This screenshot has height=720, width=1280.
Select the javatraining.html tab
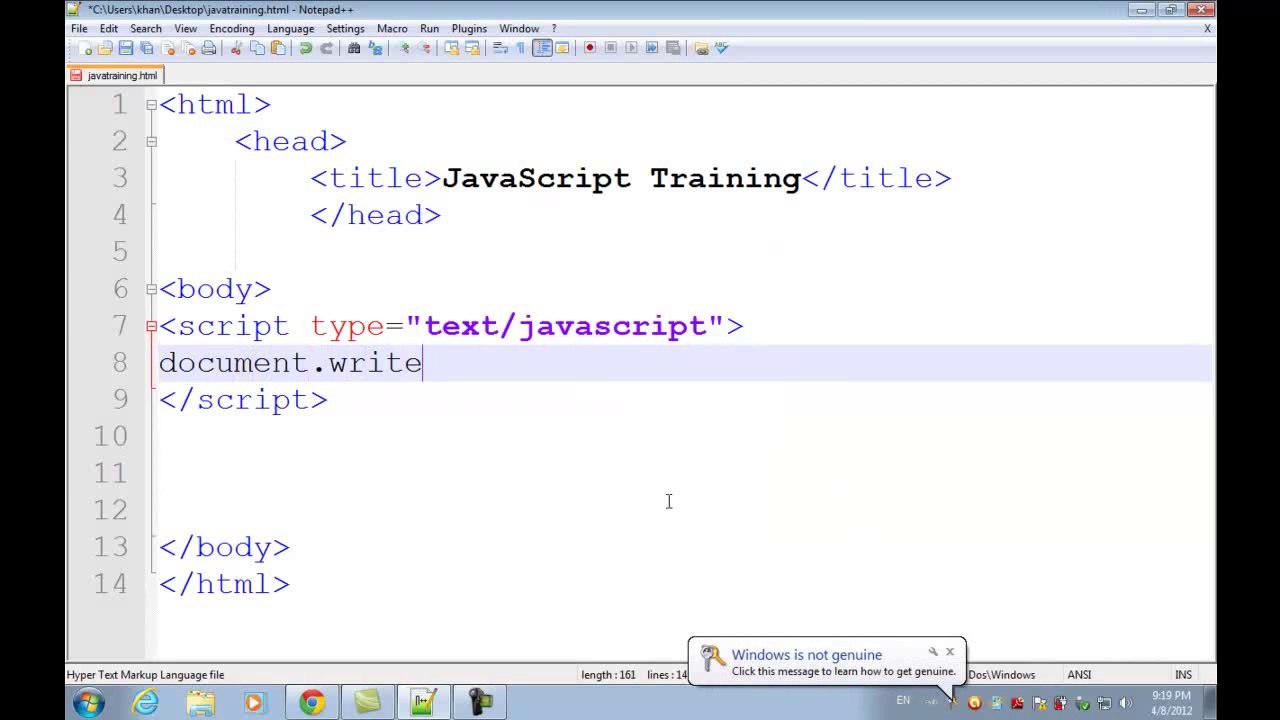(x=114, y=75)
